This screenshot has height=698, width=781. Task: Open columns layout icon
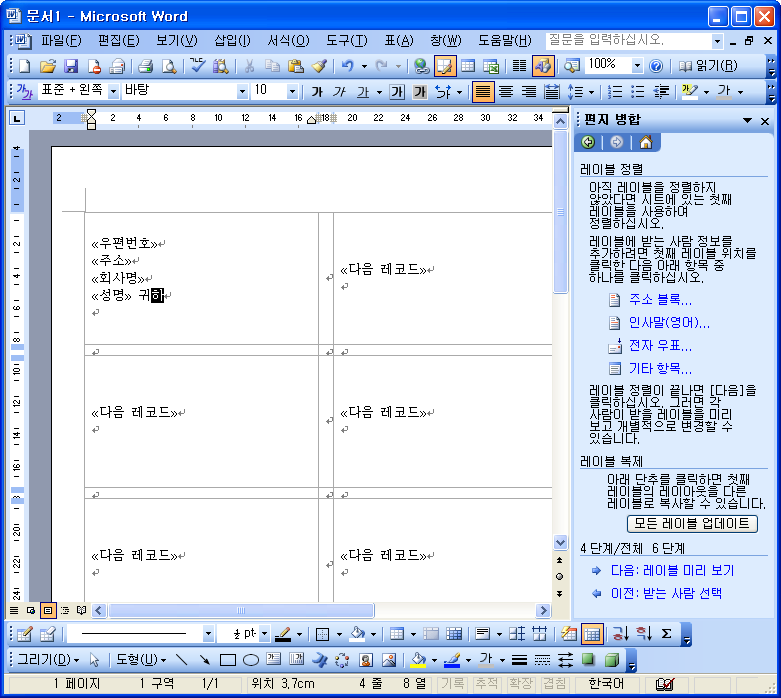(520, 66)
